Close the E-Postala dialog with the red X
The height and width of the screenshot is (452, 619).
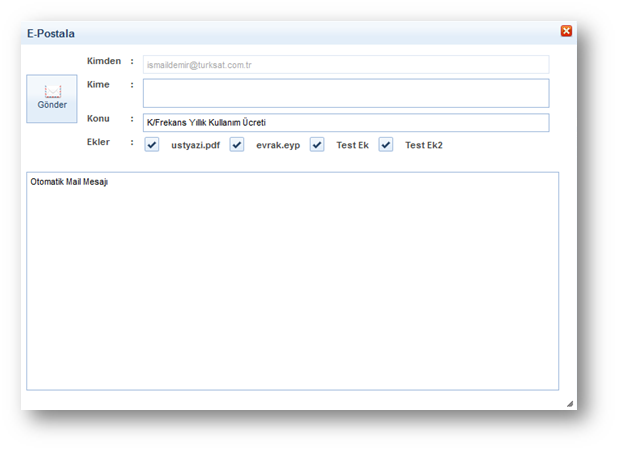click(566, 31)
